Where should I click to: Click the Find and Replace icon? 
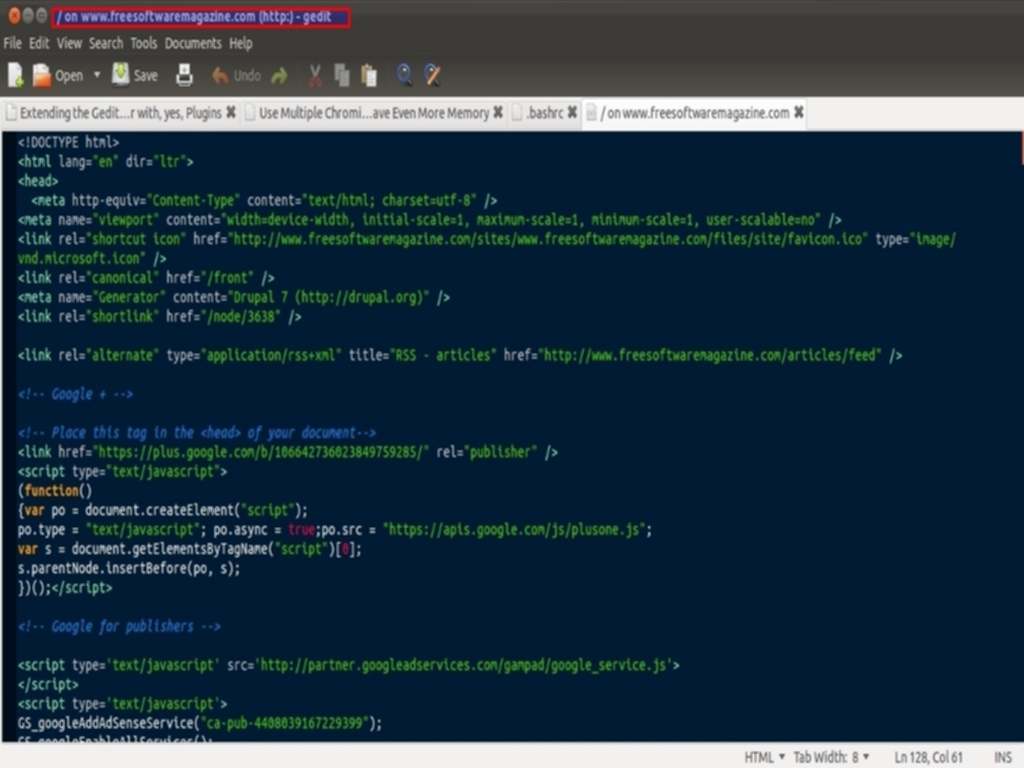pos(432,75)
